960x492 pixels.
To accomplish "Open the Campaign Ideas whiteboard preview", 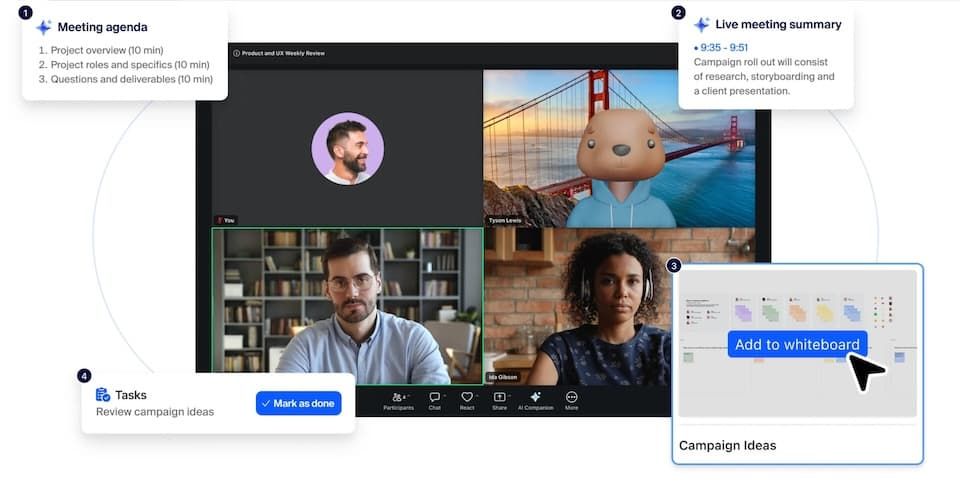I will click(x=797, y=344).
